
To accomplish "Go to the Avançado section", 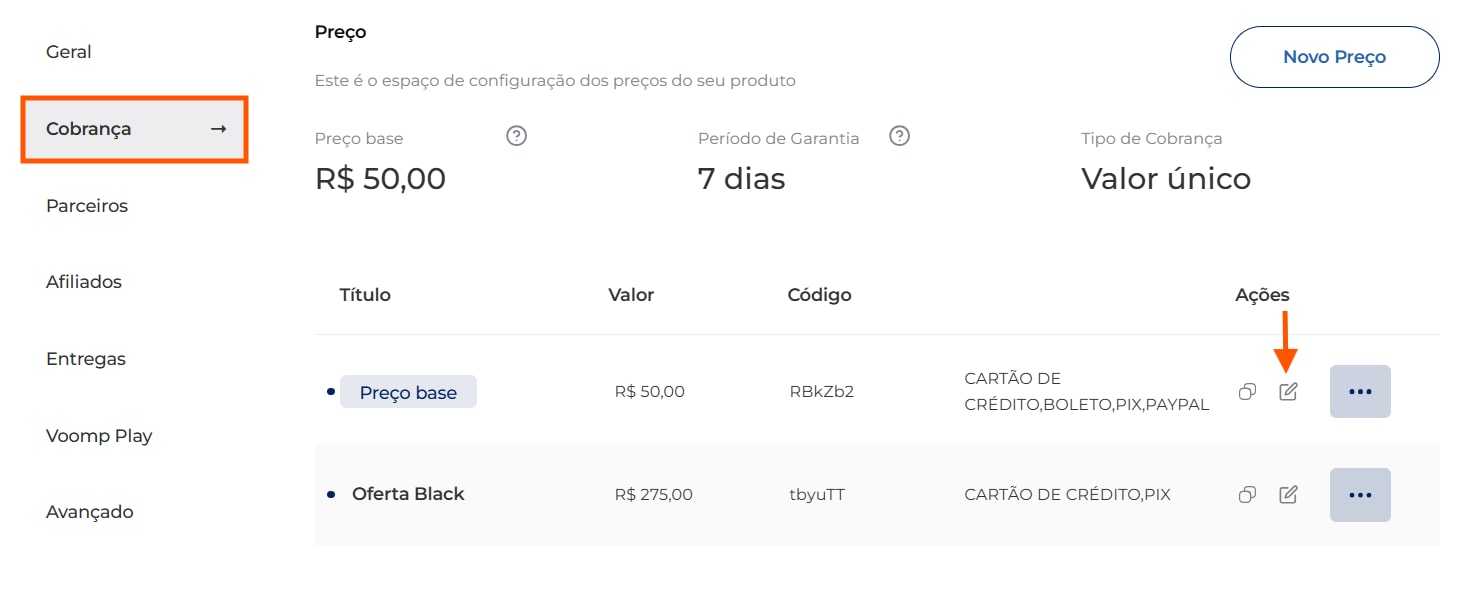I will [x=90, y=512].
